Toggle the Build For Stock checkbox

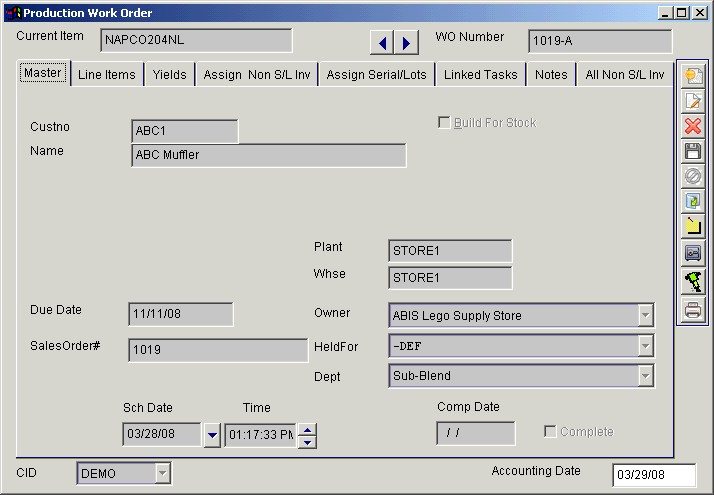(444, 123)
